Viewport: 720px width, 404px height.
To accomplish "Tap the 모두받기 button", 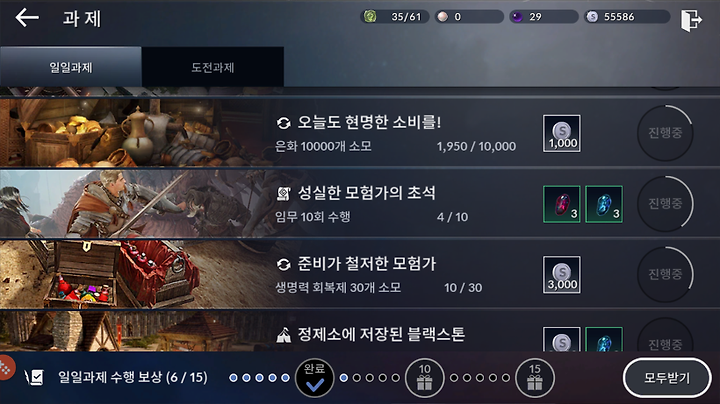I will pos(667,378).
